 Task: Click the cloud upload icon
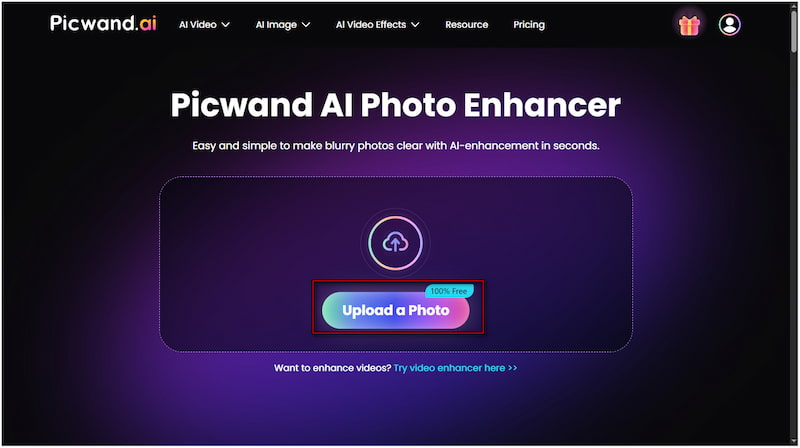395,243
